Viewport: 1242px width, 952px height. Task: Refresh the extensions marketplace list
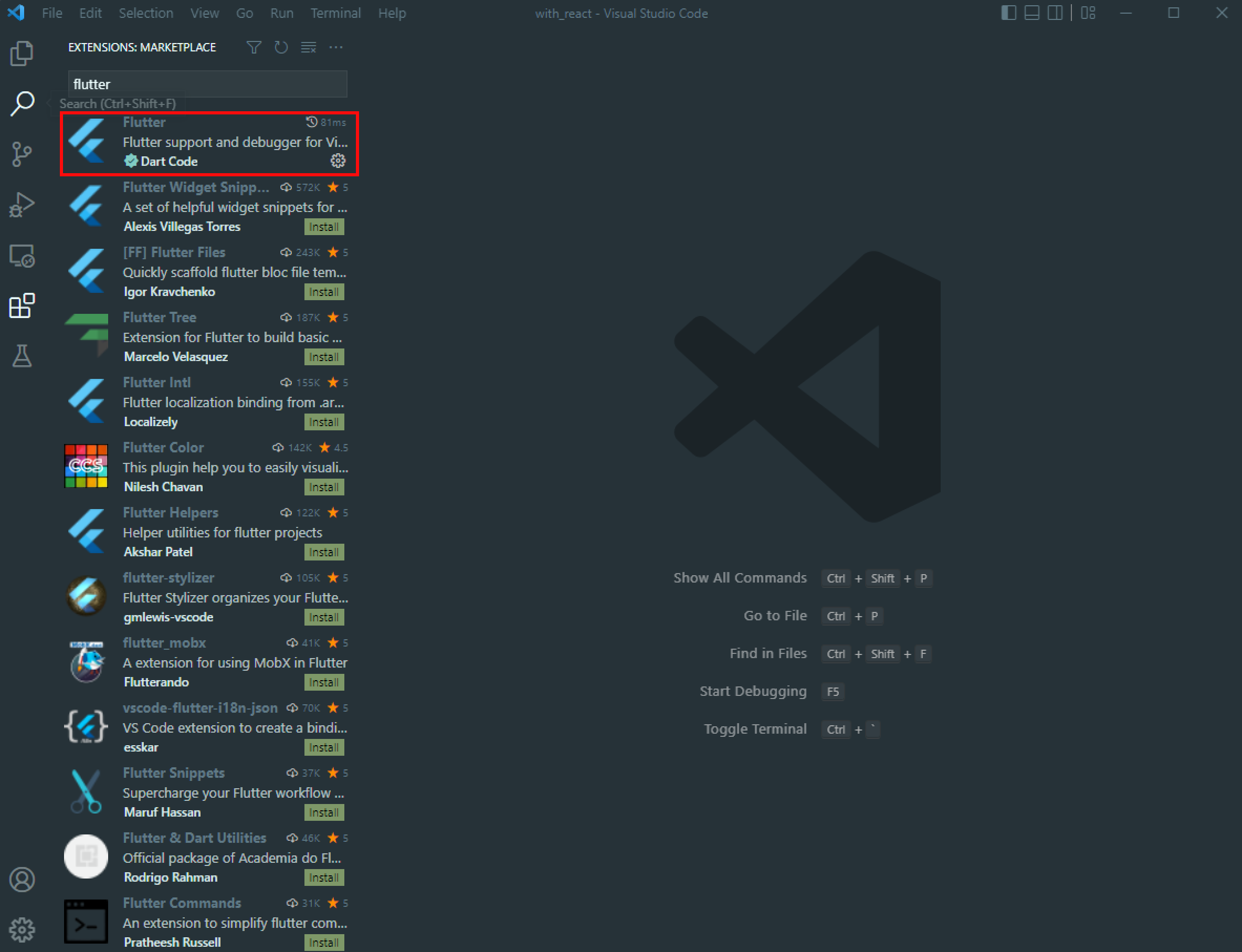[x=281, y=48]
